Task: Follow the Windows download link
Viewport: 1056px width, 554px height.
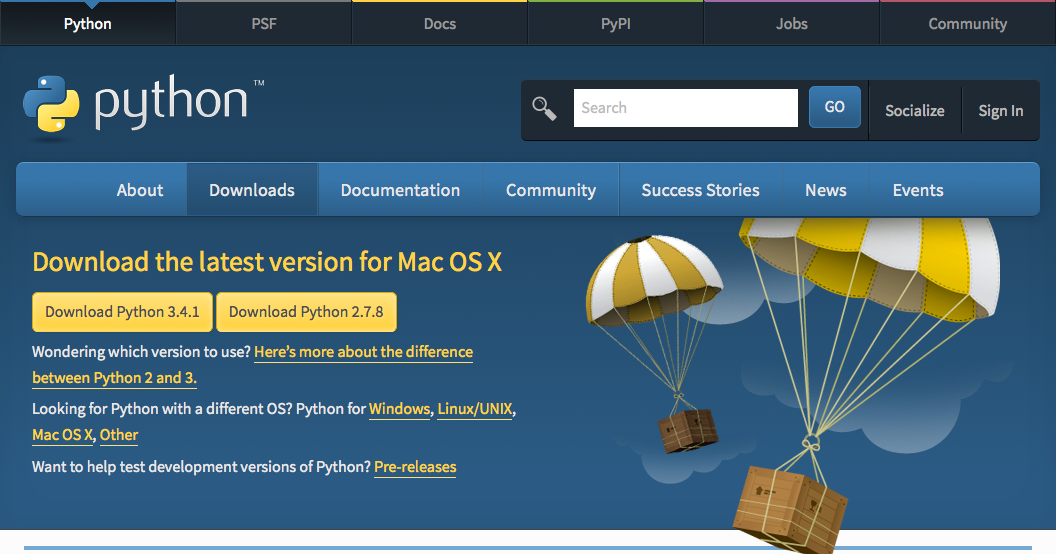Action: point(399,409)
